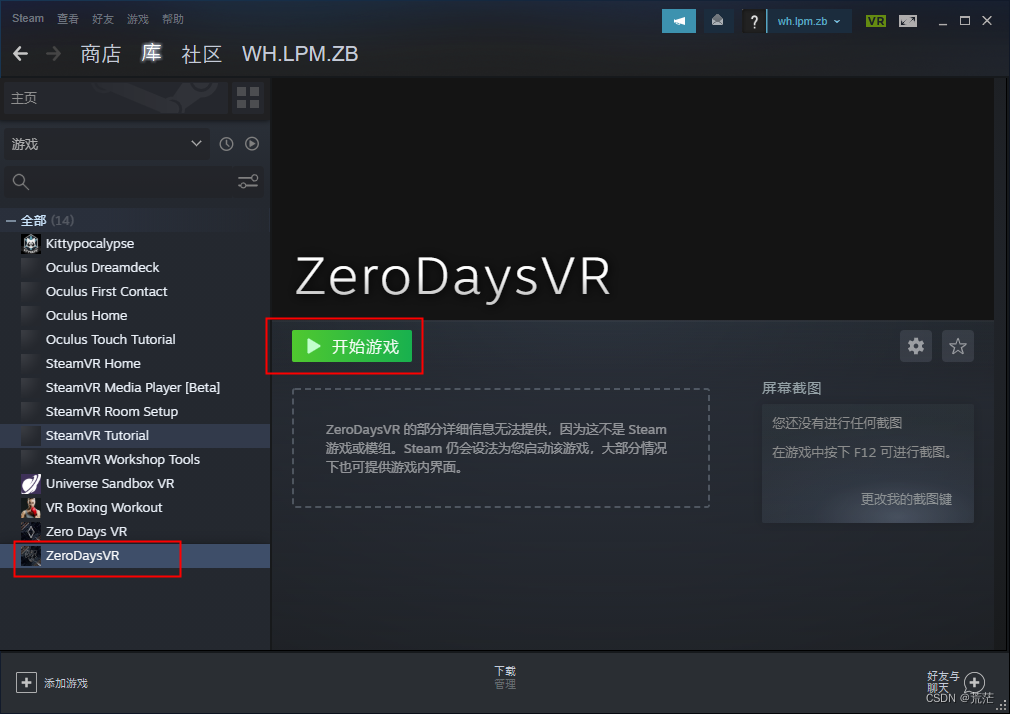Screen dimensions: 1010x714
Task: Open the 游戏 category dropdown
Action: click(x=107, y=144)
